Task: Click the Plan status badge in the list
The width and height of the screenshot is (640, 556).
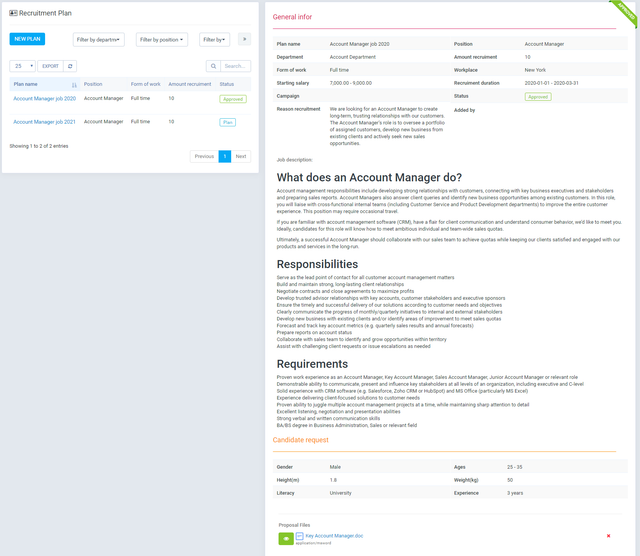Action: pyautogui.click(x=227, y=122)
